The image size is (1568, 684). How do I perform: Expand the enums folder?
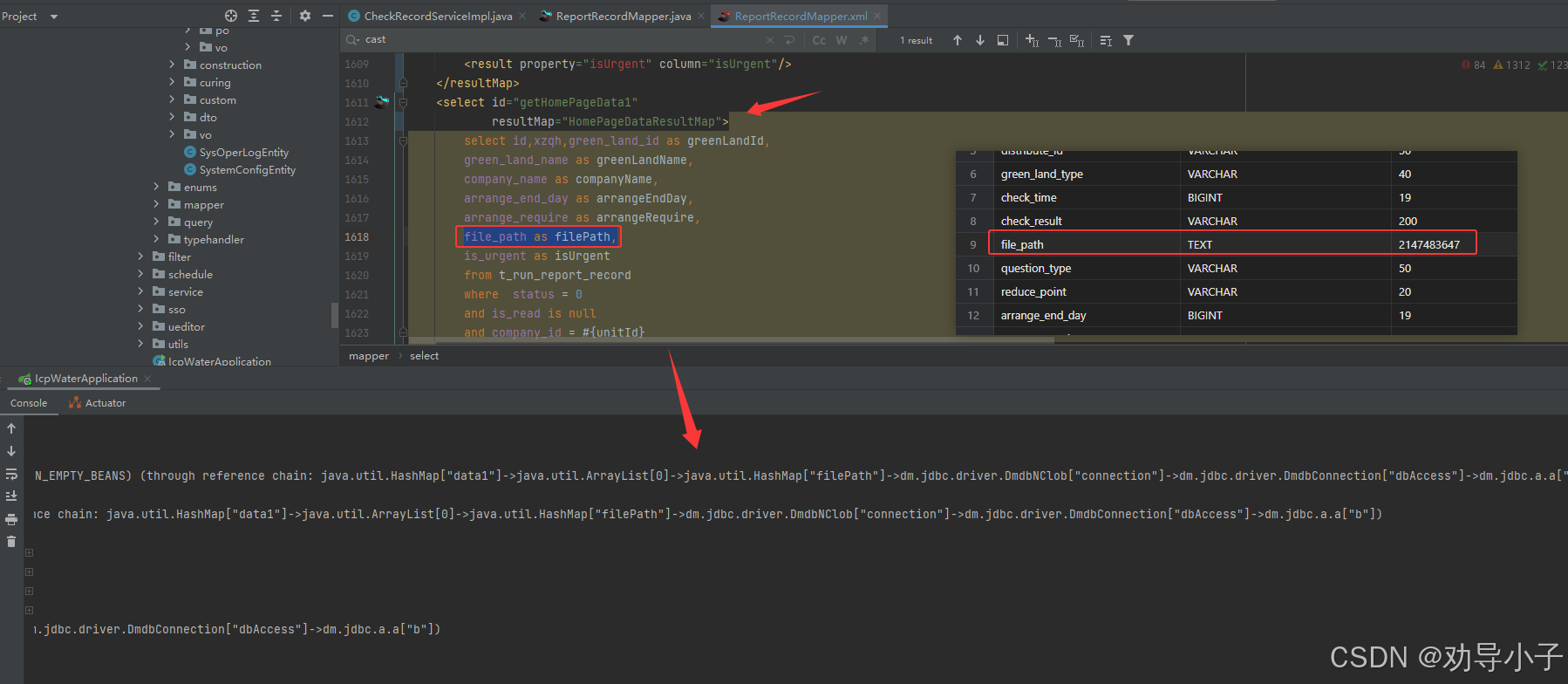click(156, 187)
